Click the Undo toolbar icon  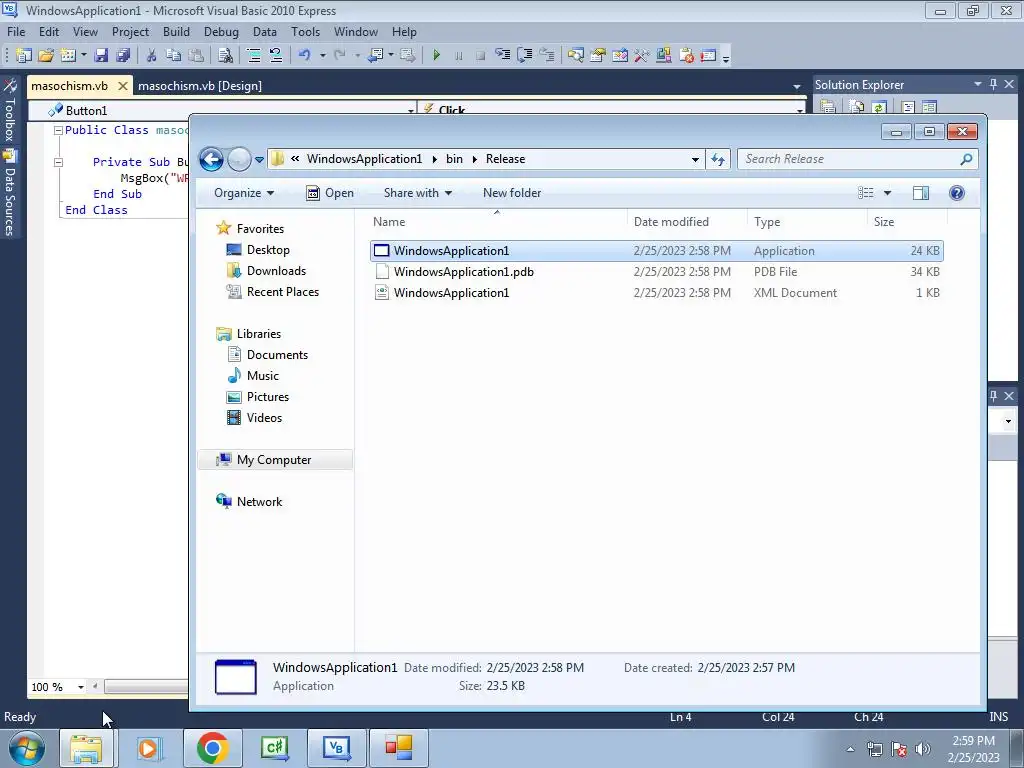[x=304, y=56]
